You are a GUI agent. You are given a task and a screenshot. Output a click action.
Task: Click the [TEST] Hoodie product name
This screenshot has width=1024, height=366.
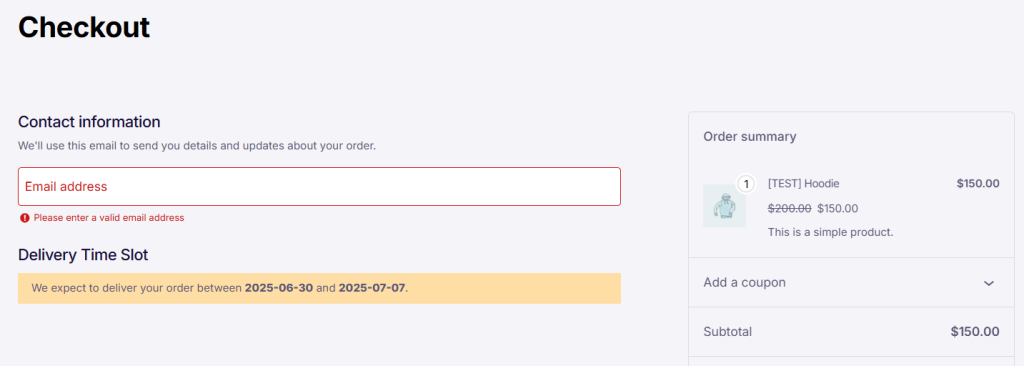(x=803, y=184)
